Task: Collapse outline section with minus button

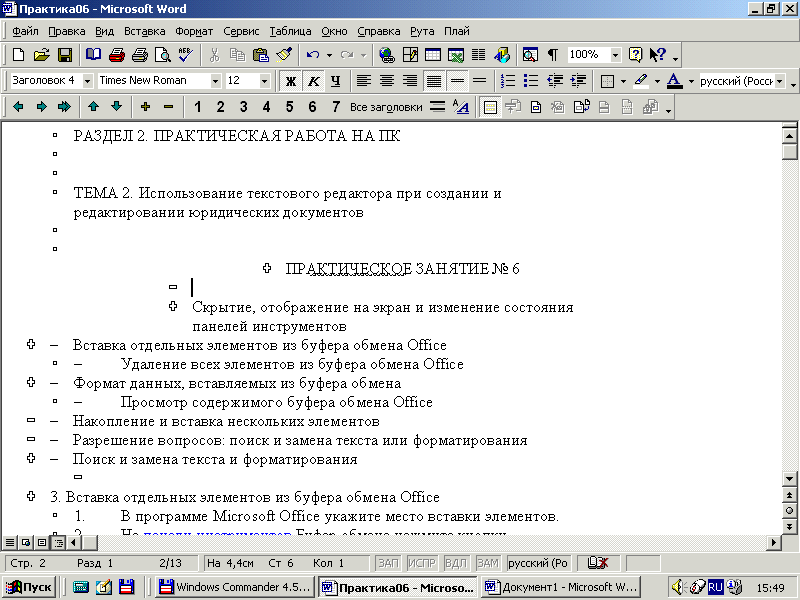Action: 168,107
